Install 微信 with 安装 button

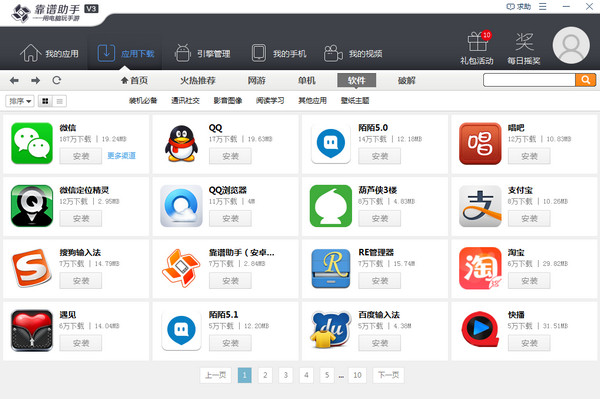click(x=81, y=156)
